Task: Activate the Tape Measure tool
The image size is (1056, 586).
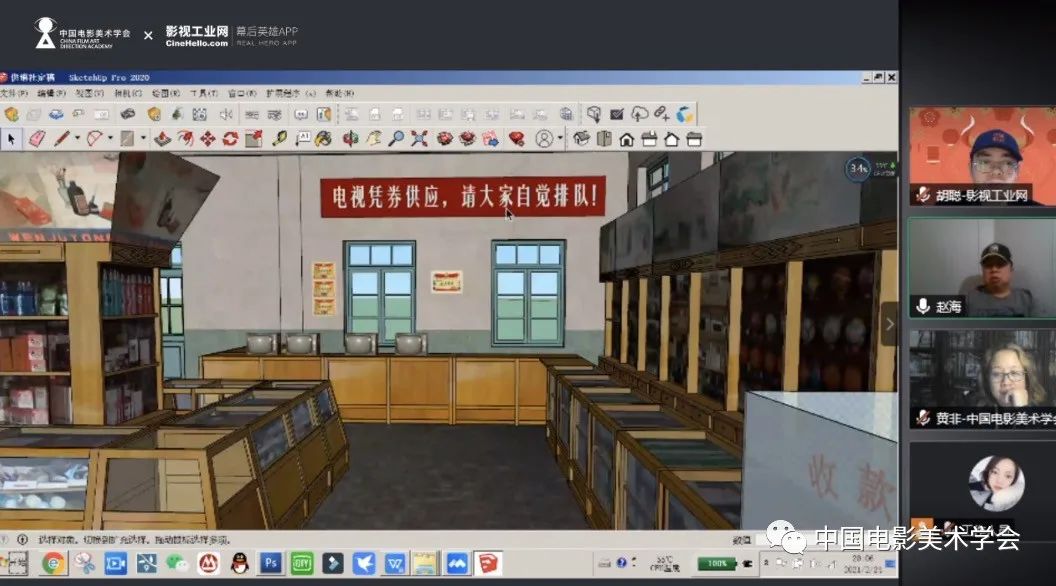Action: pos(279,139)
